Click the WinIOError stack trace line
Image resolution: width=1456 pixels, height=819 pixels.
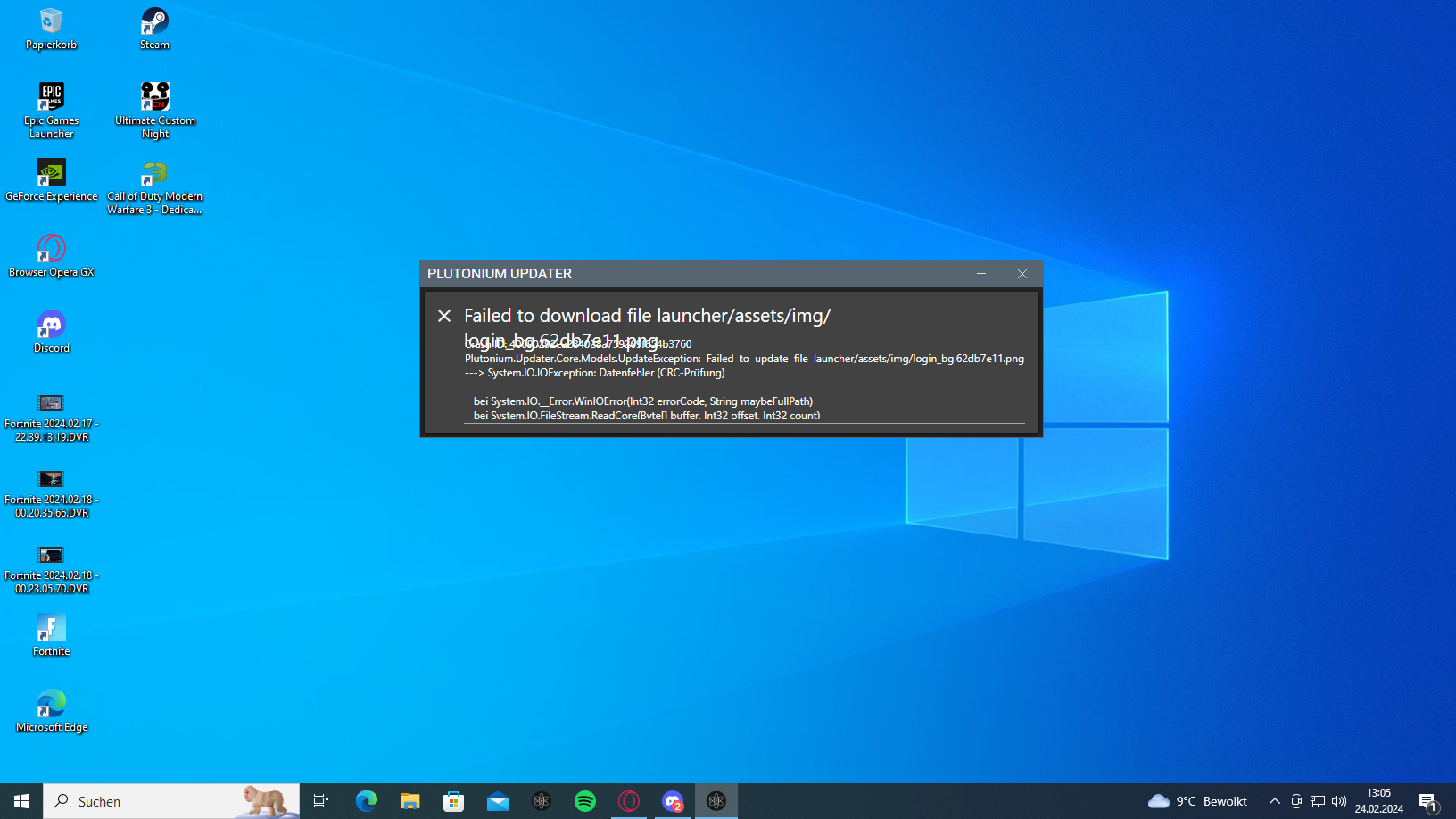642,401
